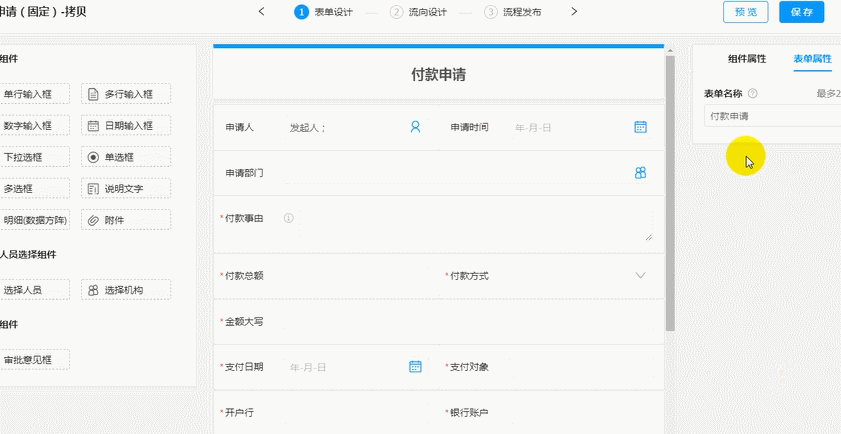Switch to the 表单属性 tab
This screenshot has height=434, width=841.
813,59
